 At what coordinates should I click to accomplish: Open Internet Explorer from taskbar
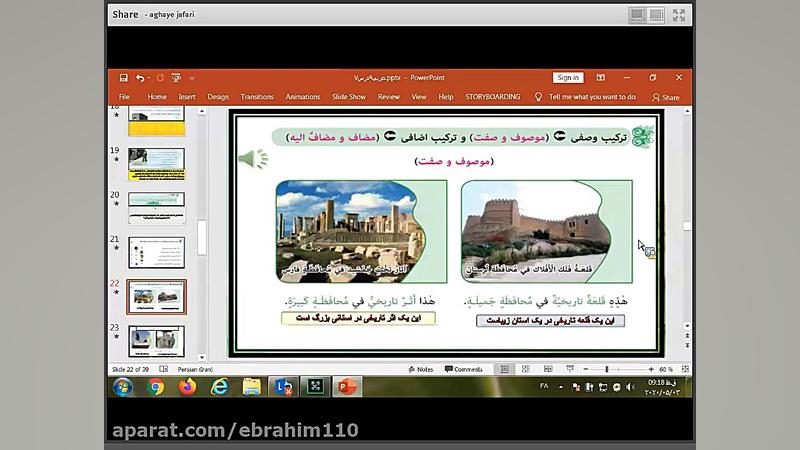point(219,387)
